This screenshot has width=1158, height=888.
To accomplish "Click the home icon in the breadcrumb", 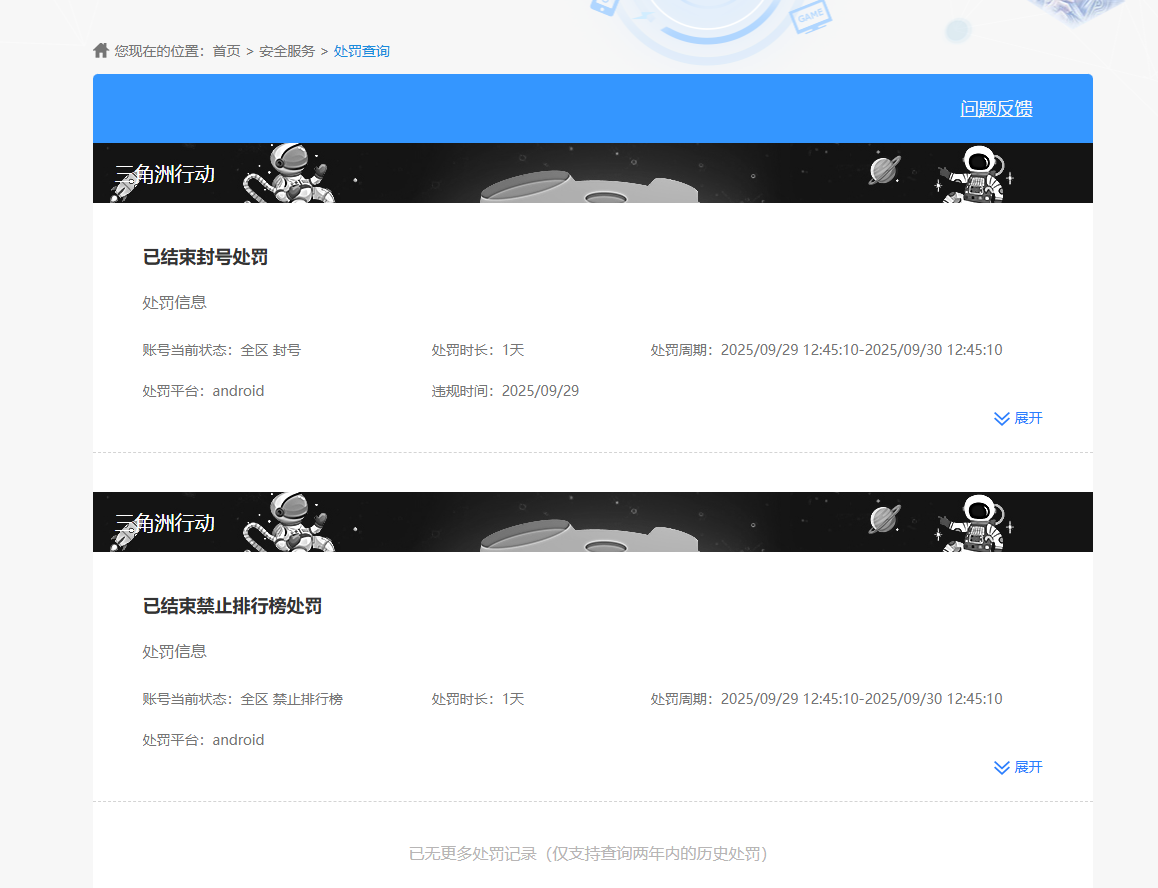I will [99, 50].
